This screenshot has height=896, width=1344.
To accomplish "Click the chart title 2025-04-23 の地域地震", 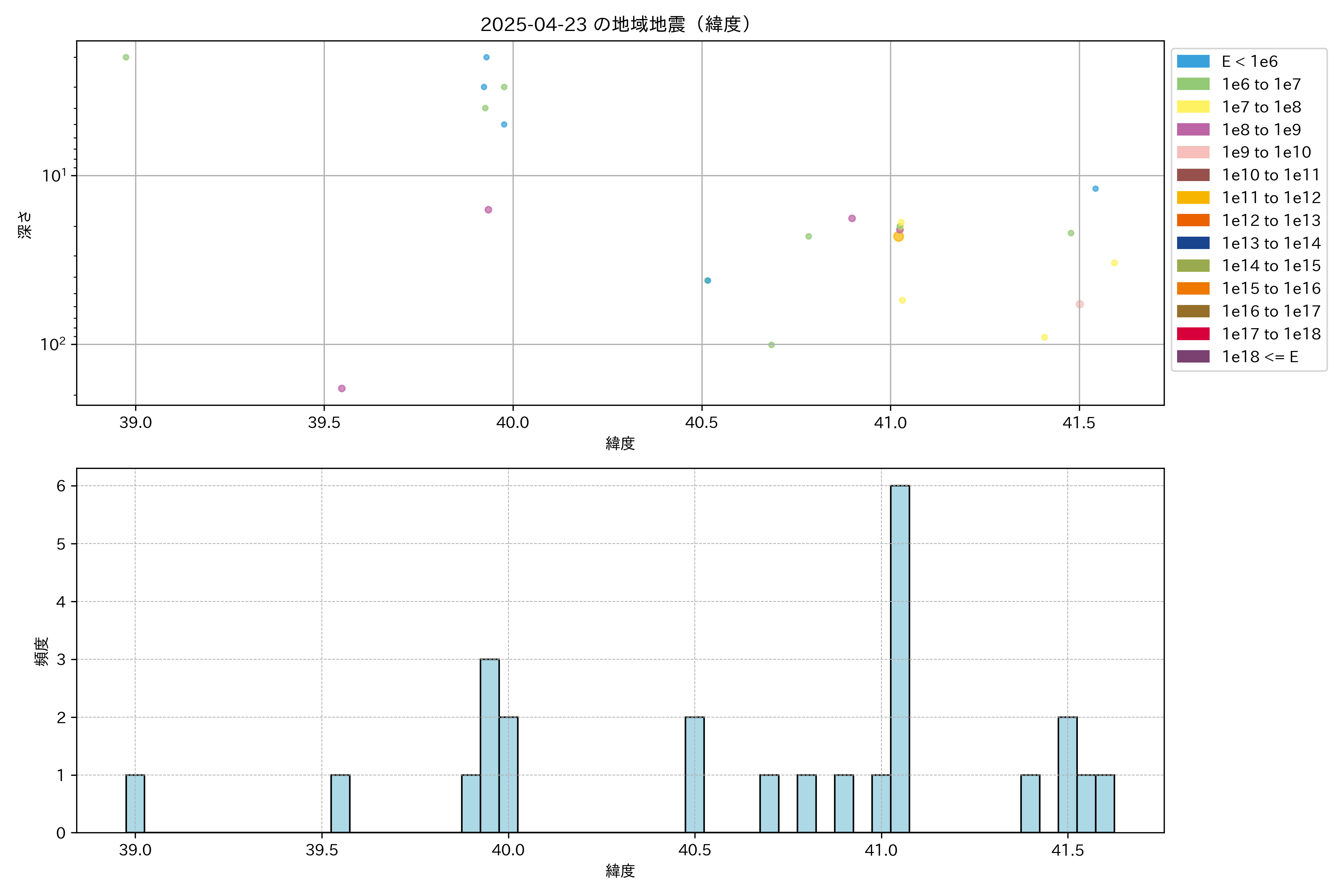I will pos(615,25).
